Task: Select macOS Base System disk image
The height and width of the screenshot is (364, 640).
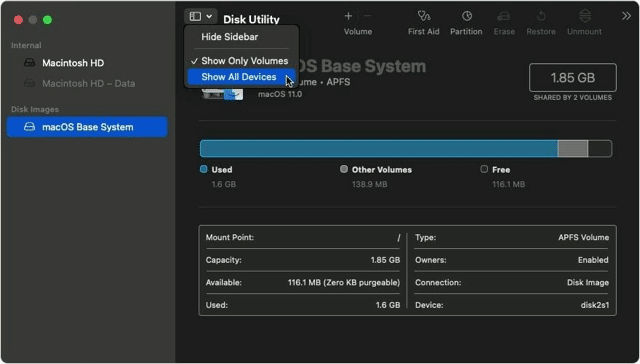Action: point(87,127)
